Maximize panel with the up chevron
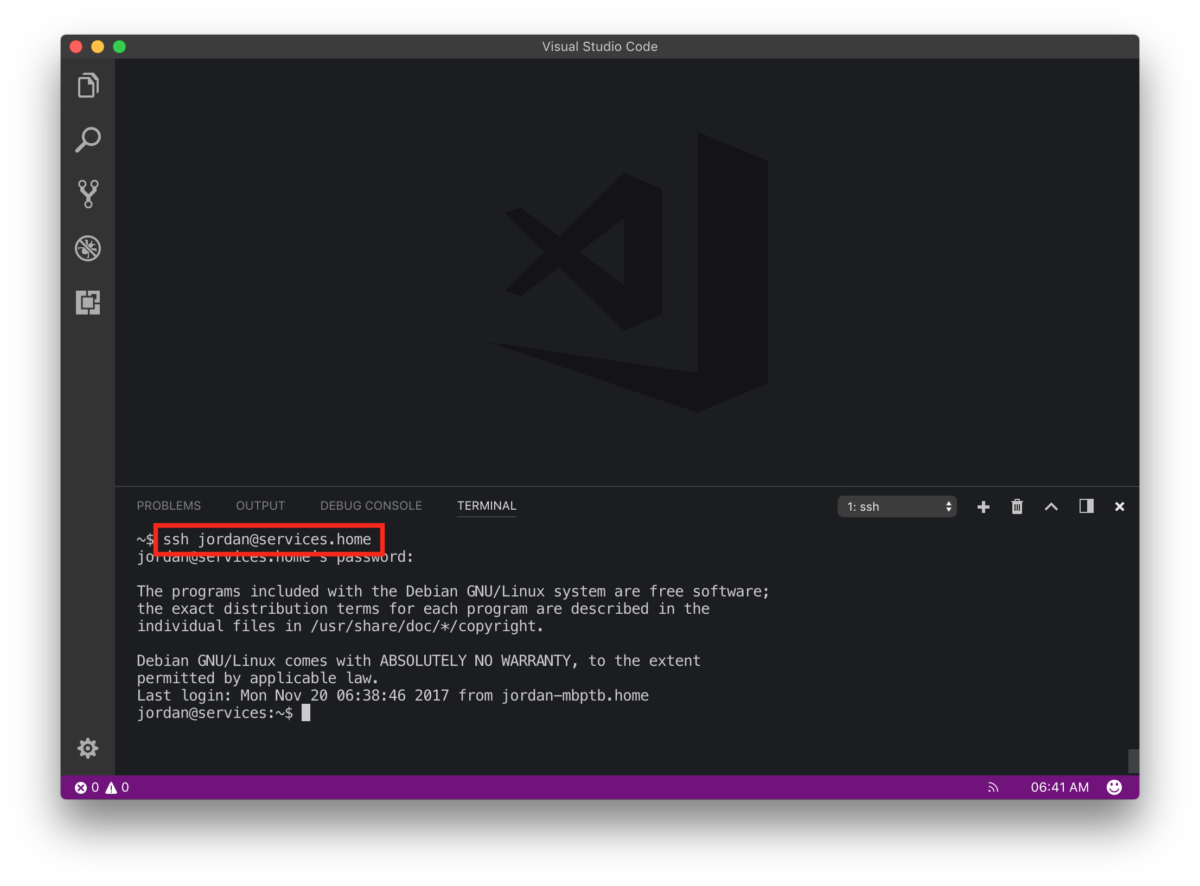This screenshot has width=1200, height=886. point(1051,507)
